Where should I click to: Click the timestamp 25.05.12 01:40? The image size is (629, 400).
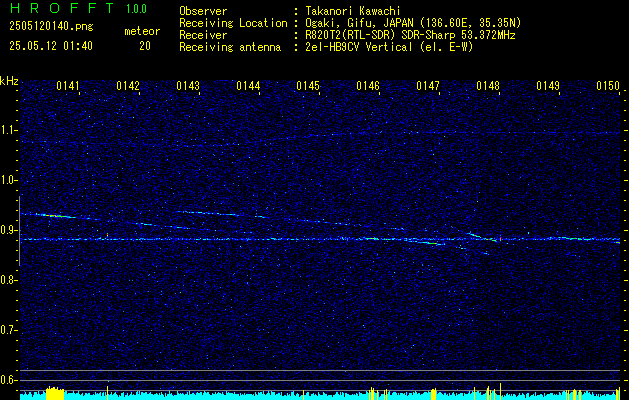[51, 46]
